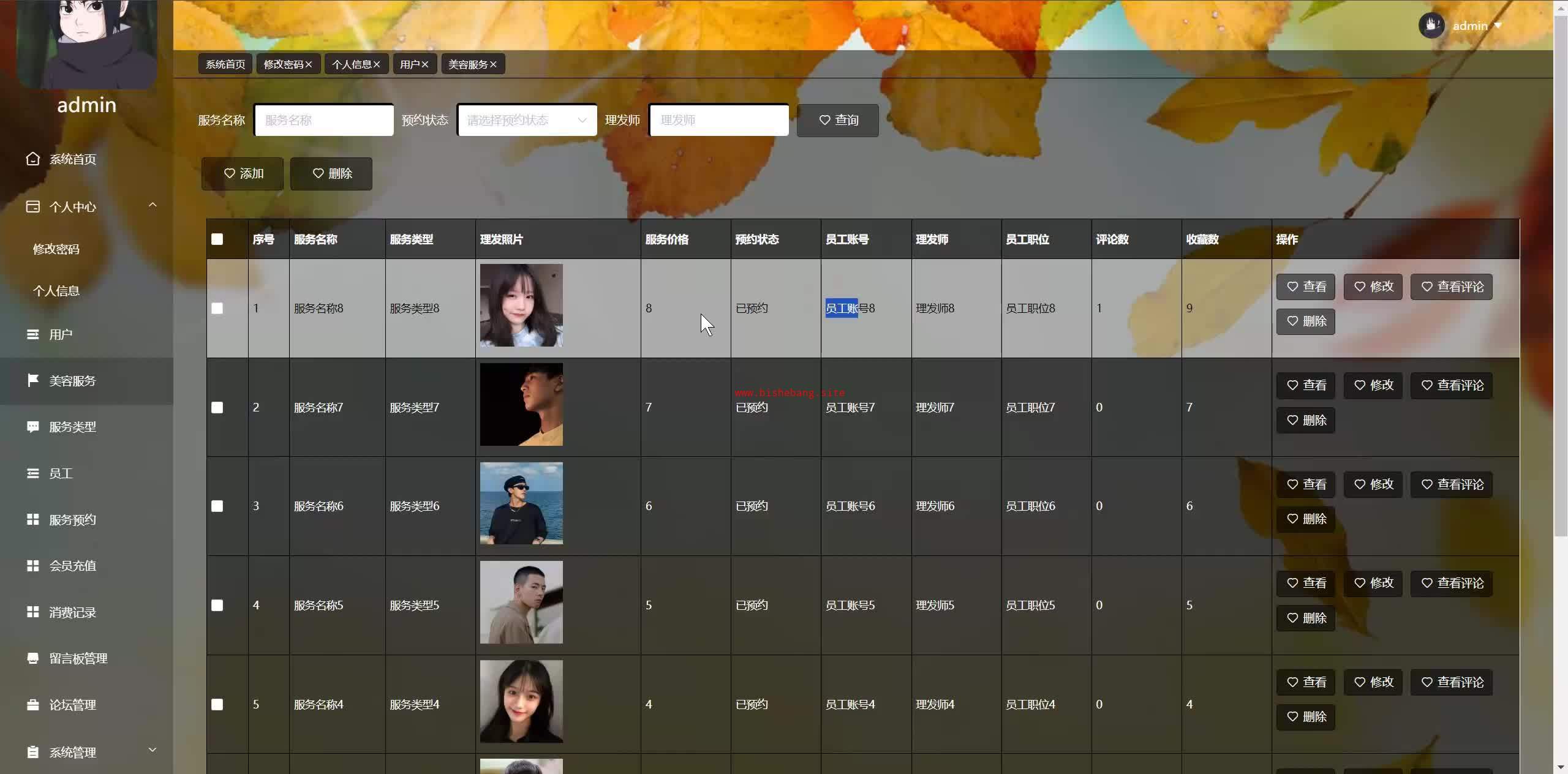Click the briefcase icon for 论坛管理
Viewport: 1568px width, 774px height.
click(33, 705)
